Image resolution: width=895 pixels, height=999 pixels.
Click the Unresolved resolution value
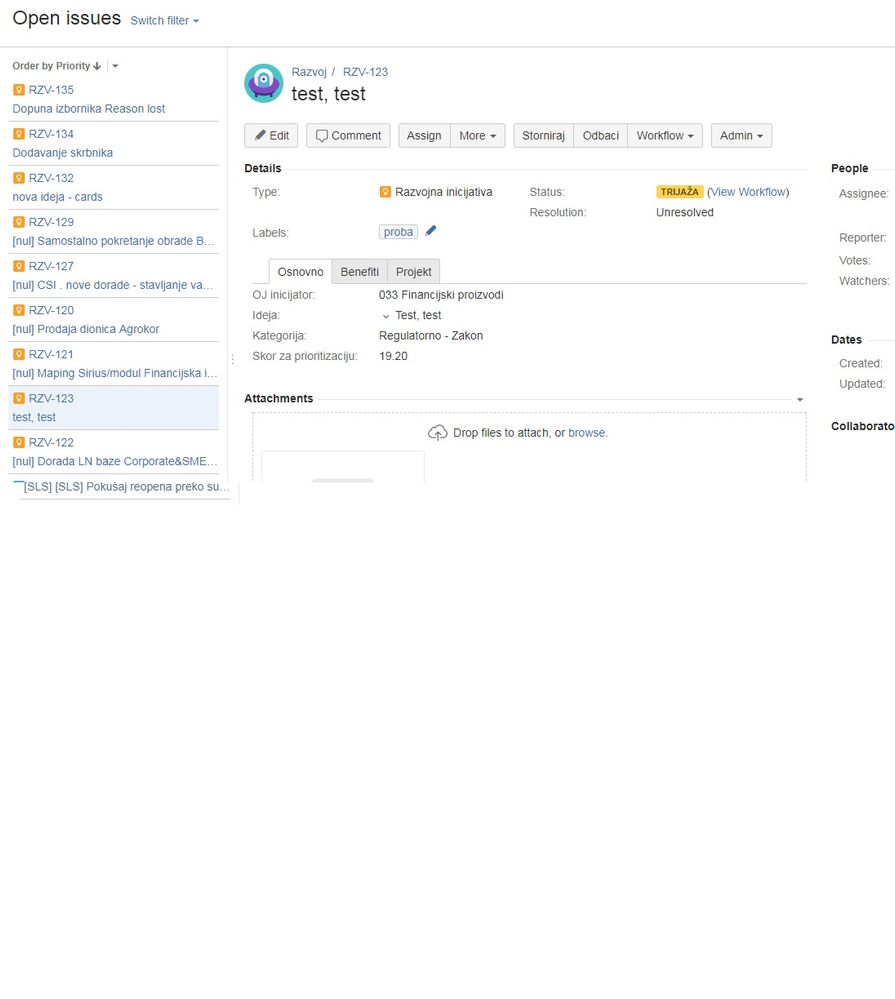click(685, 212)
